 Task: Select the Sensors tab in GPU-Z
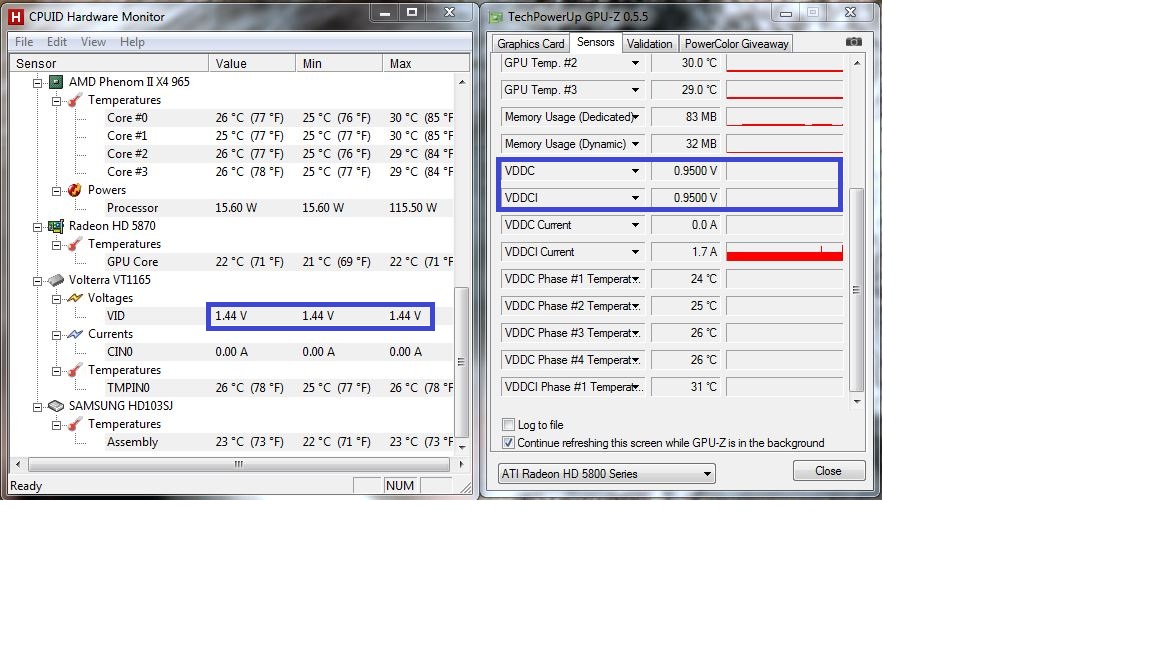click(x=596, y=43)
